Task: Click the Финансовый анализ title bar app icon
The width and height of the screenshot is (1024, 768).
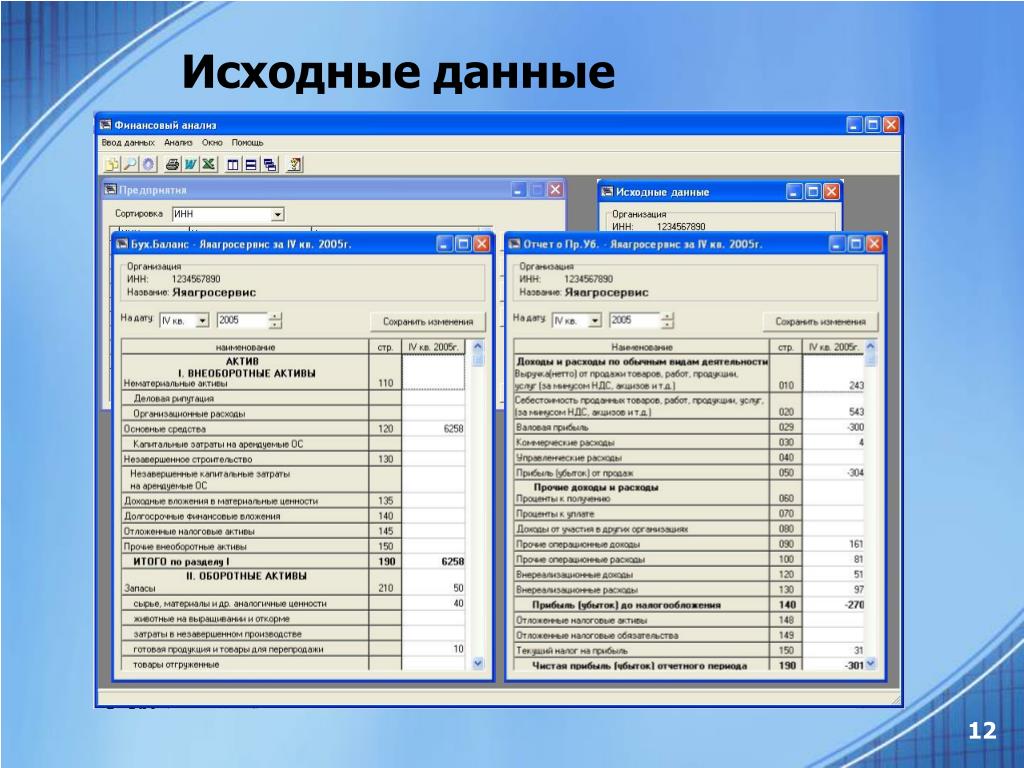Action: pos(106,125)
